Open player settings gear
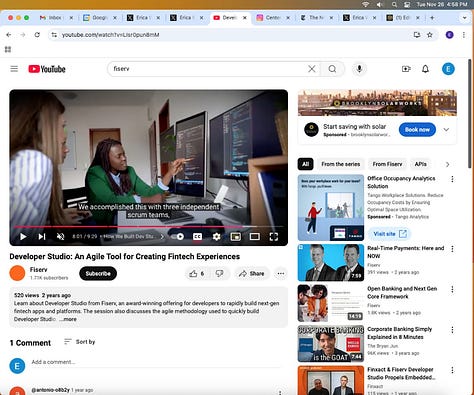The width and height of the screenshot is (474, 395). pos(216,237)
